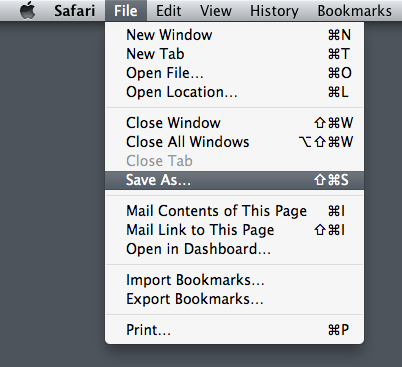Choose Open in Dashboard… item
This screenshot has width=402, height=367.
point(234,249)
